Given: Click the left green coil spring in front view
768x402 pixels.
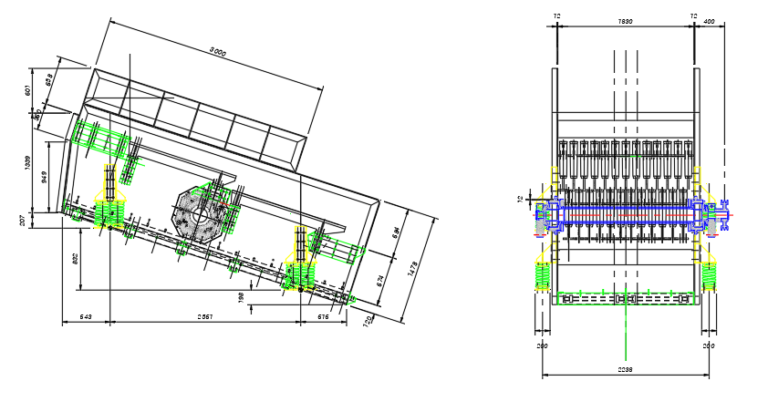Looking at the screenshot, I should pos(543,272).
